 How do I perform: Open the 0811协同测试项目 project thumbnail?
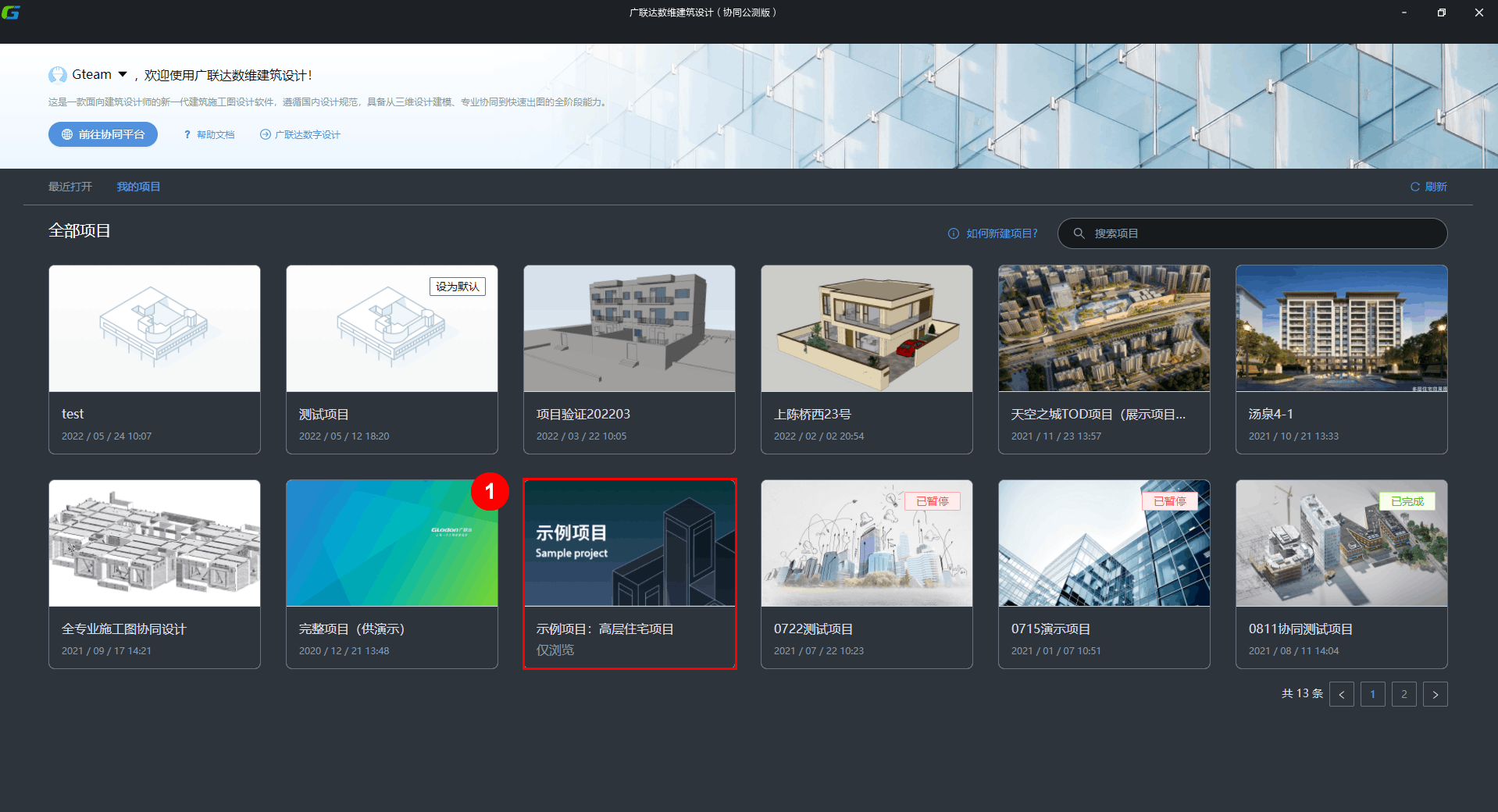pyautogui.click(x=1342, y=543)
